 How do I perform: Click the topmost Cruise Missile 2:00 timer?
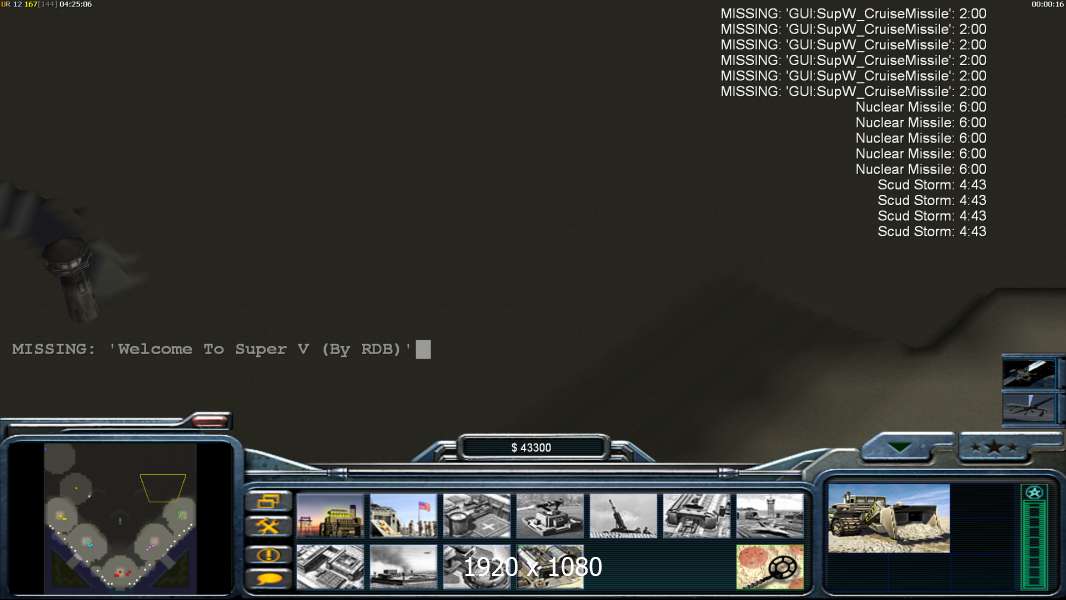pos(853,14)
